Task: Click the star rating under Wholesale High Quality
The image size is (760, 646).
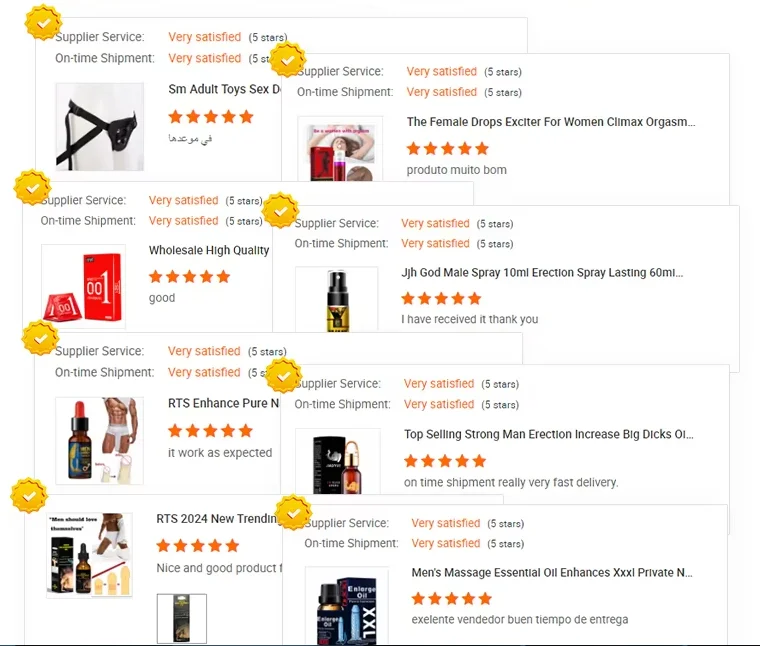Action: click(x=190, y=277)
